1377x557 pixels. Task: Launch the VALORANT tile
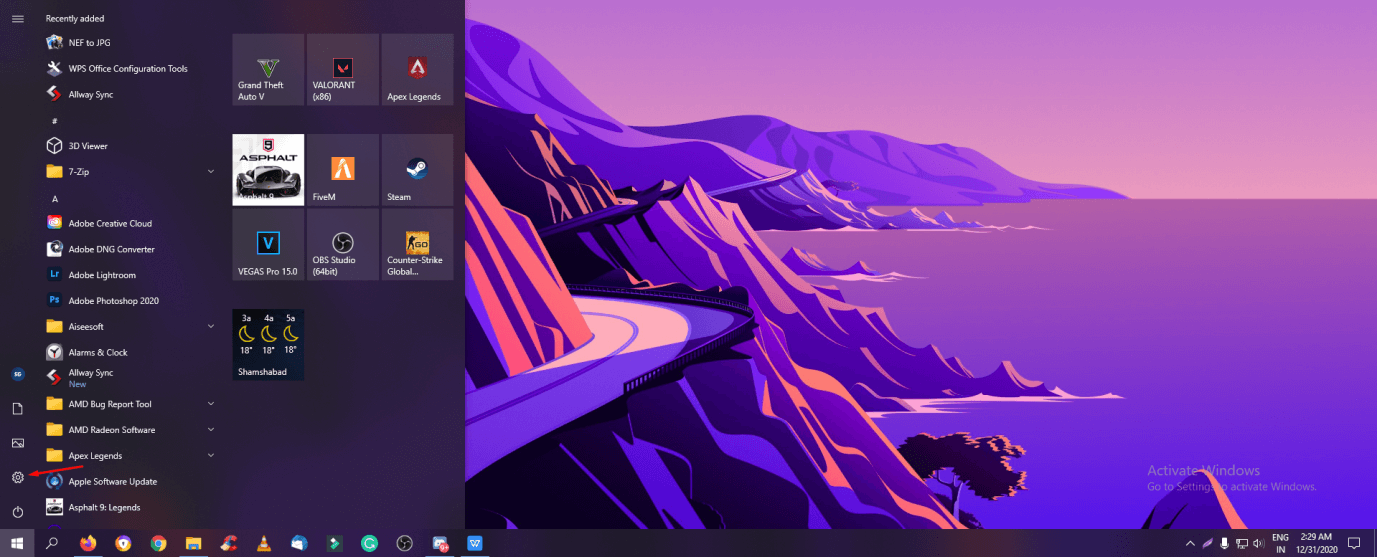pyautogui.click(x=343, y=69)
